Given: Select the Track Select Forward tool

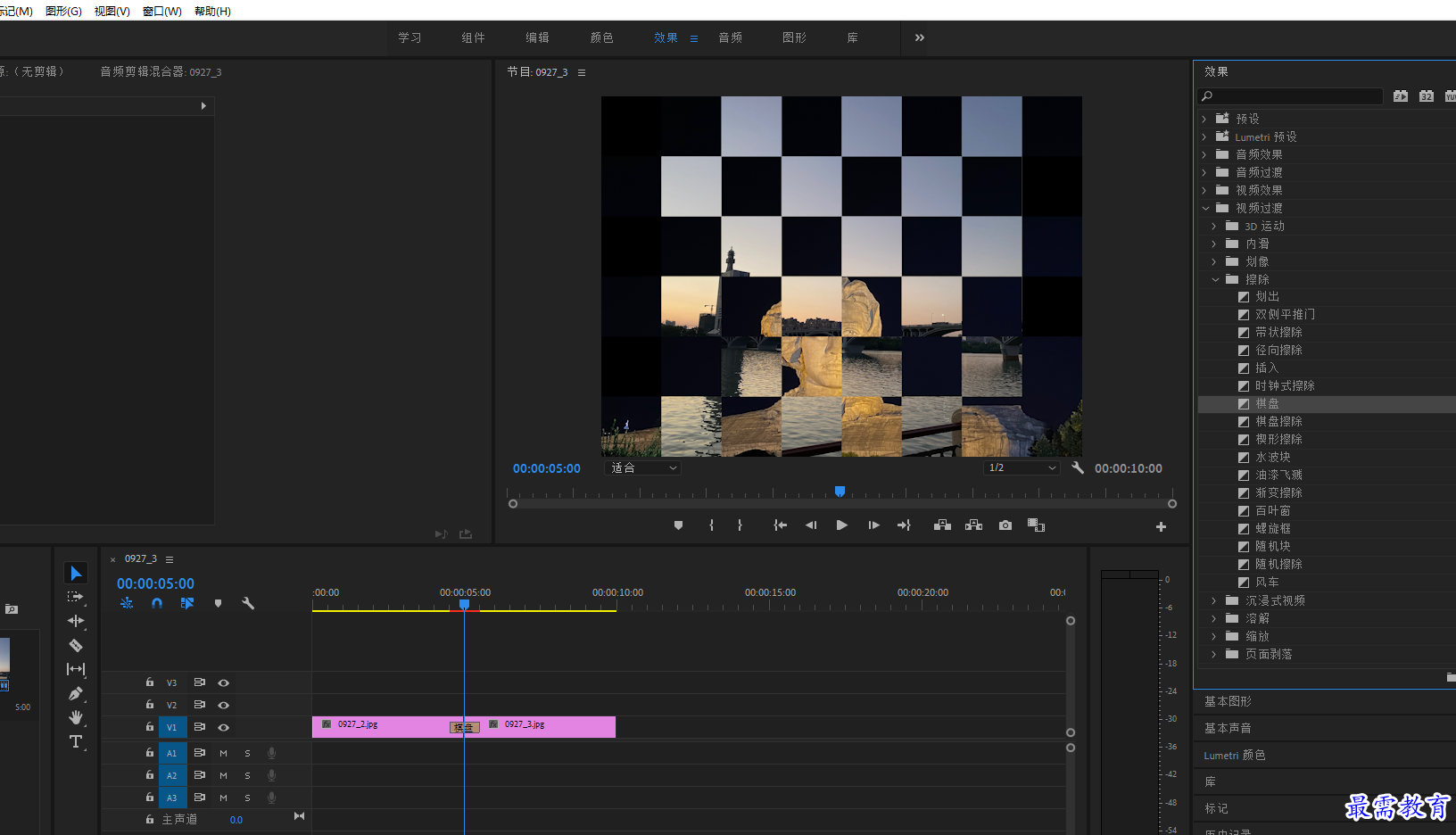Looking at the screenshot, I should 76,597.
